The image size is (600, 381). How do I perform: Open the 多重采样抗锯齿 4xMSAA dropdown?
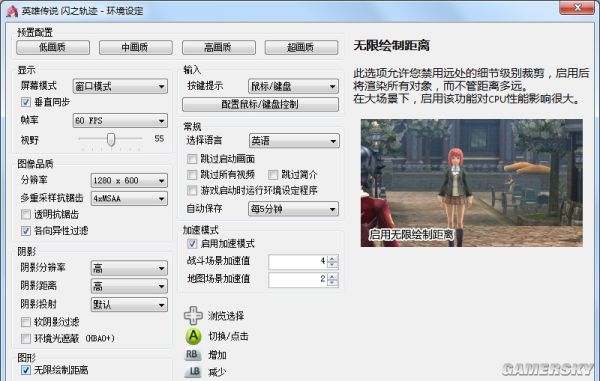(129, 199)
